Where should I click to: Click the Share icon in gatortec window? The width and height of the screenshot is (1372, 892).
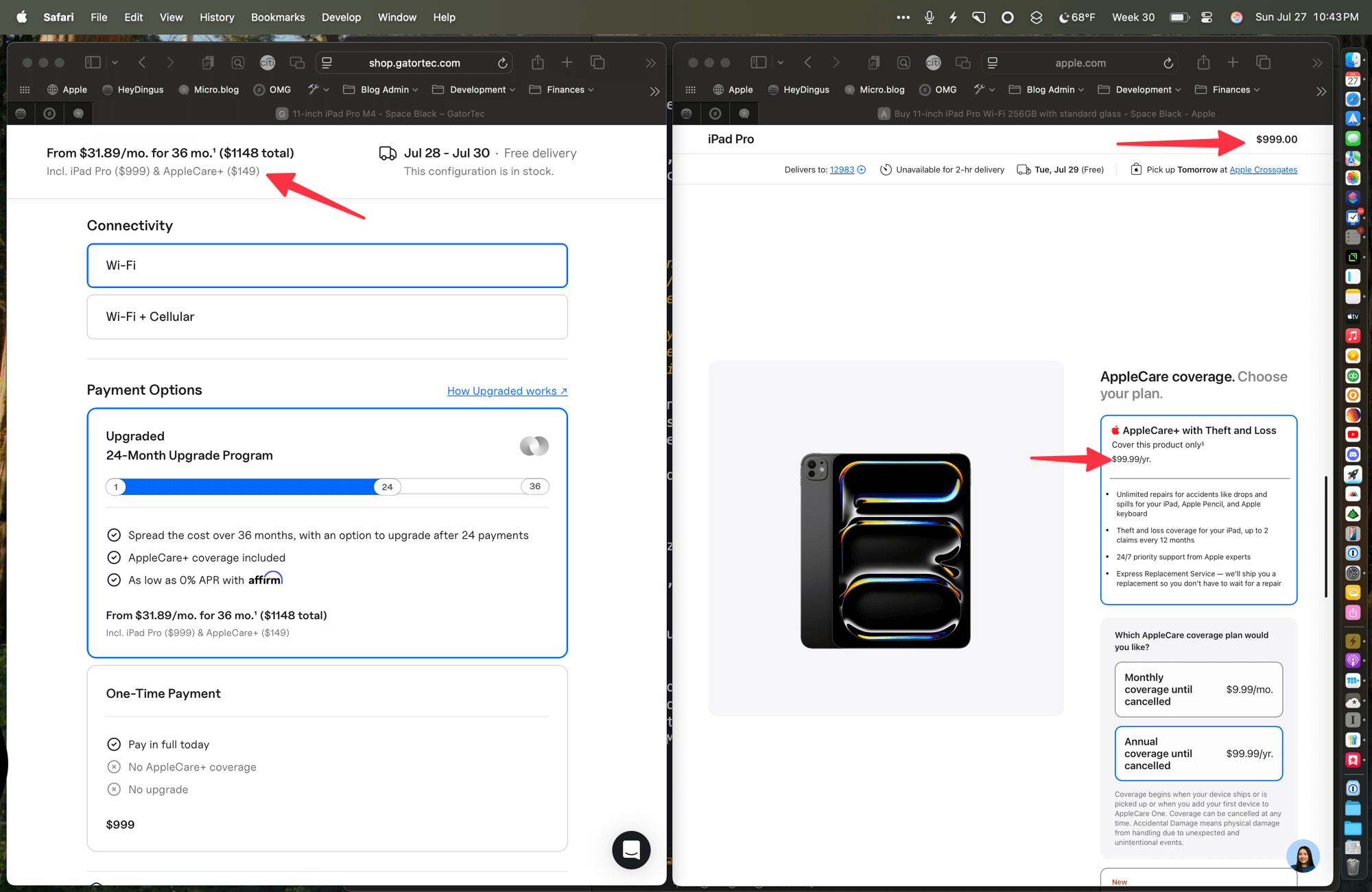[537, 63]
